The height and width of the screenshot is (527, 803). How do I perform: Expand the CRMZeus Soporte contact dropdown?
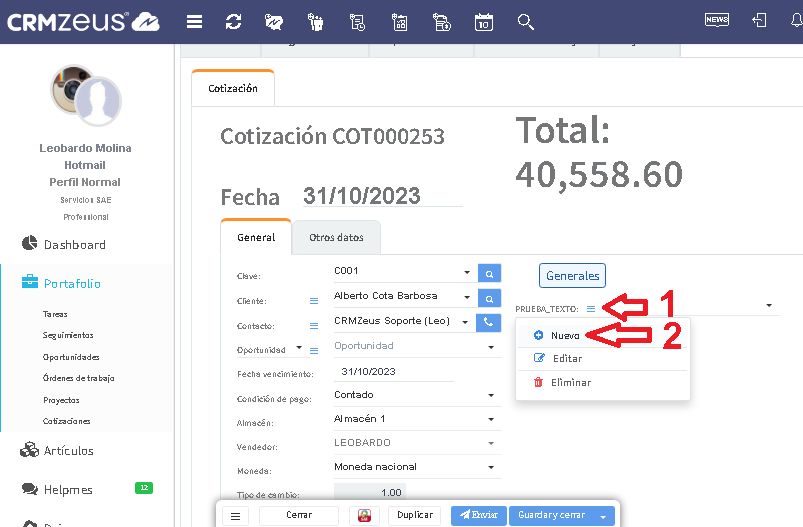[465, 322]
